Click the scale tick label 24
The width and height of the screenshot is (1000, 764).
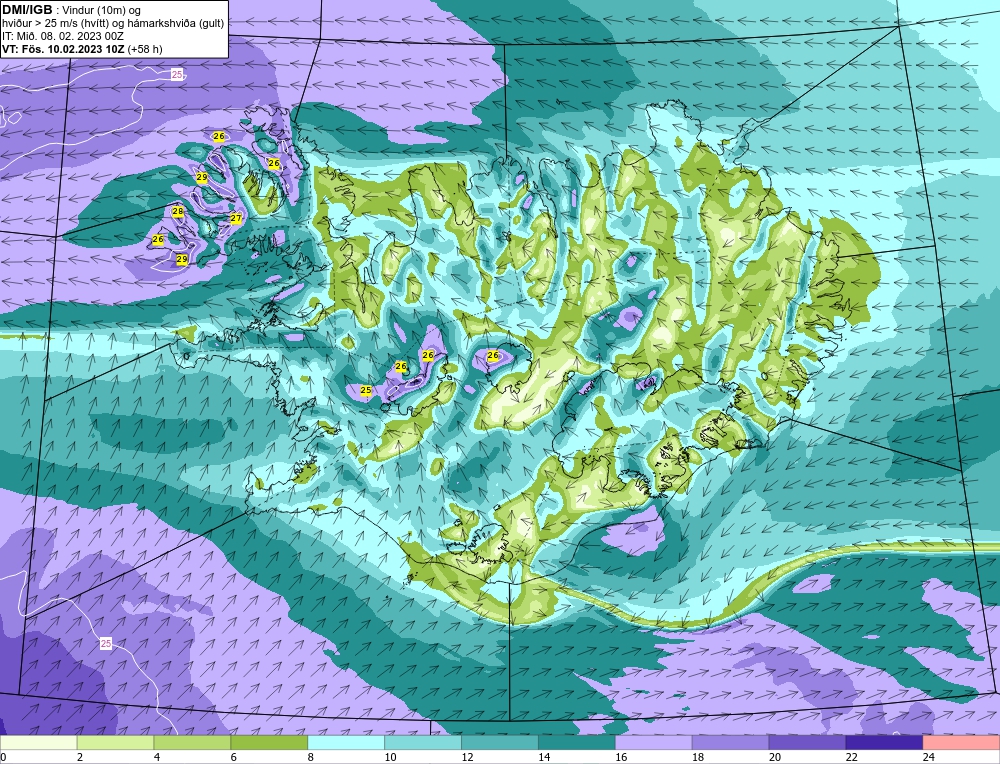(x=928, y=757)
